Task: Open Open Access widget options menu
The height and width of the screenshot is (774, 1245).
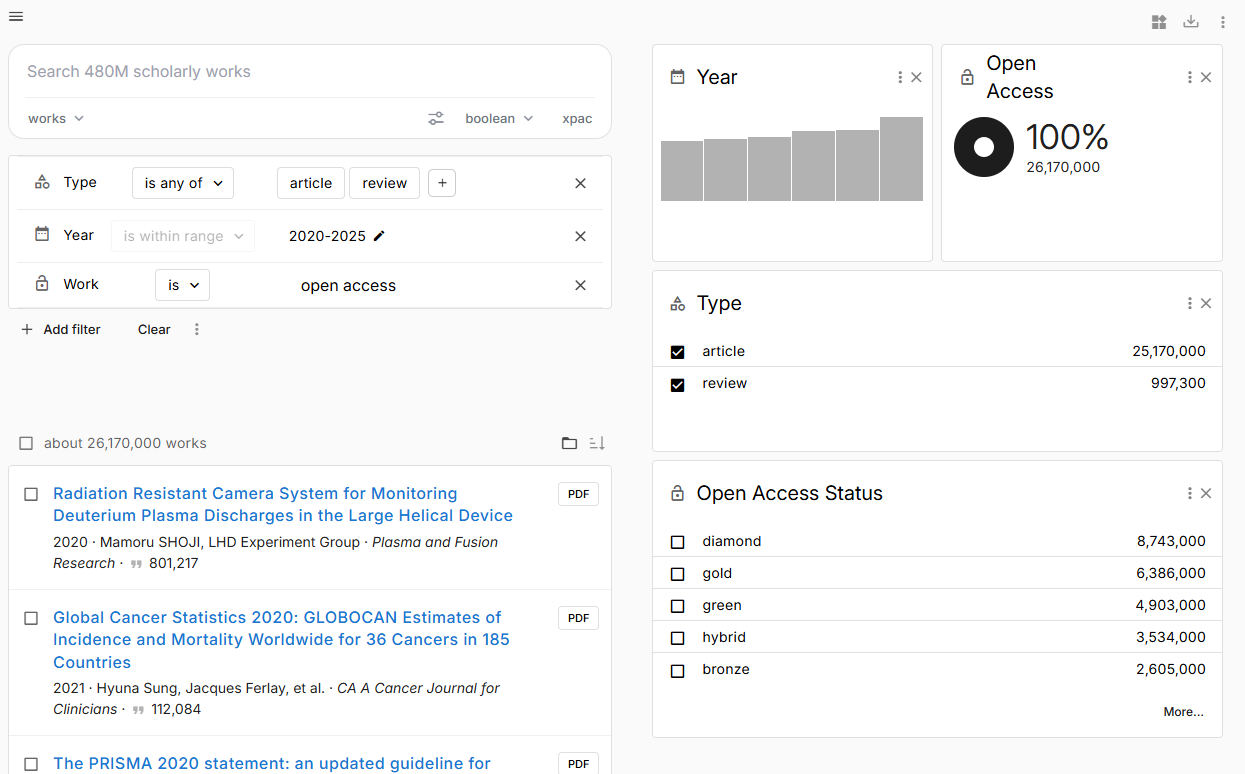Action: (1190, 77)
